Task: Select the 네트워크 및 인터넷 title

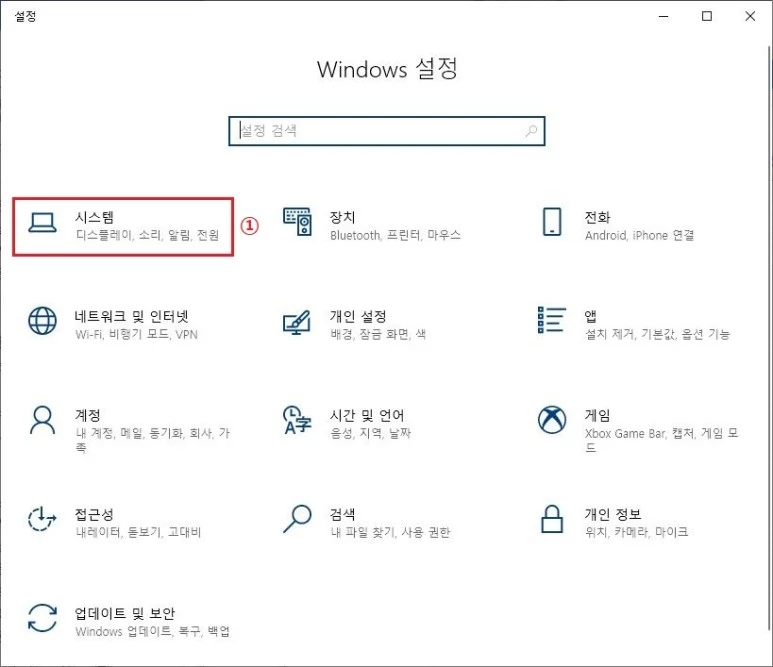Action: [132, 316]
